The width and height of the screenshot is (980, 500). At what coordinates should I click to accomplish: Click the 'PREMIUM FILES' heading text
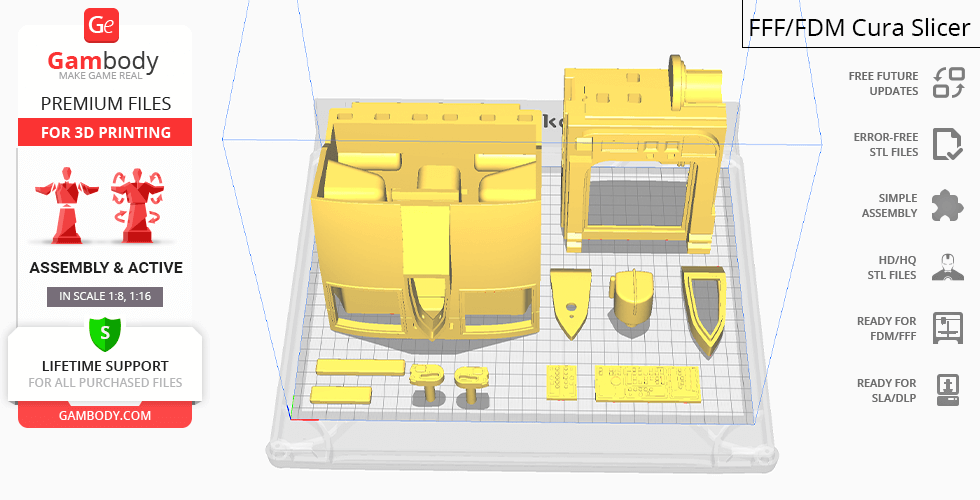click(x=105, y=103)
